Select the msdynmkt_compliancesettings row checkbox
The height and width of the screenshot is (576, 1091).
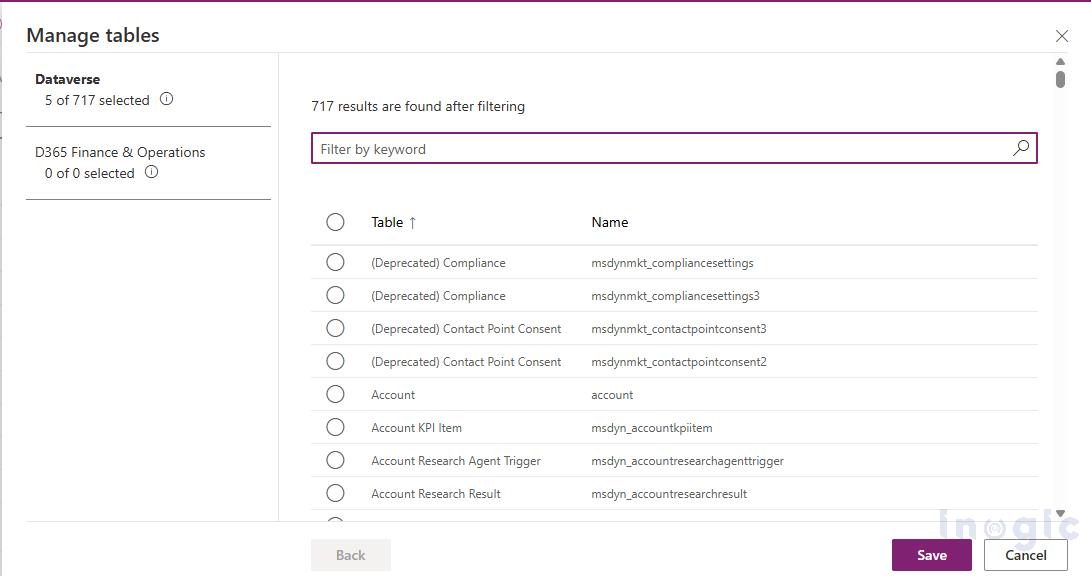335,262
